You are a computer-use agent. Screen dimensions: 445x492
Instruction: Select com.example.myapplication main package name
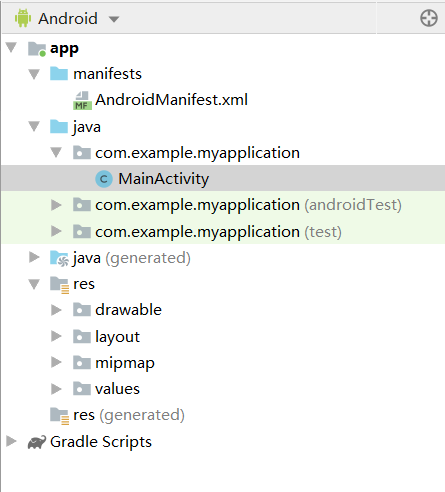pyautogui.click(x=197, y=153)
